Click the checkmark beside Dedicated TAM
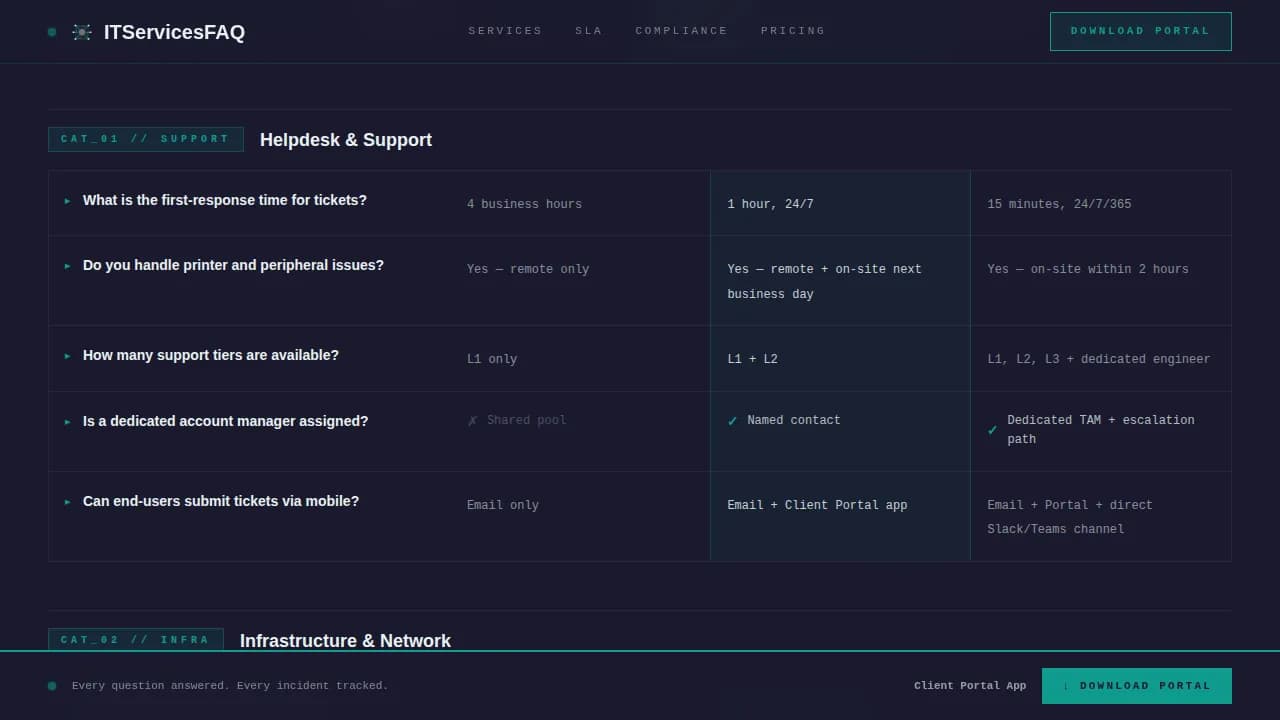Image resolution: width=1280 pixels, height=720 pixels. pos(992,430)
